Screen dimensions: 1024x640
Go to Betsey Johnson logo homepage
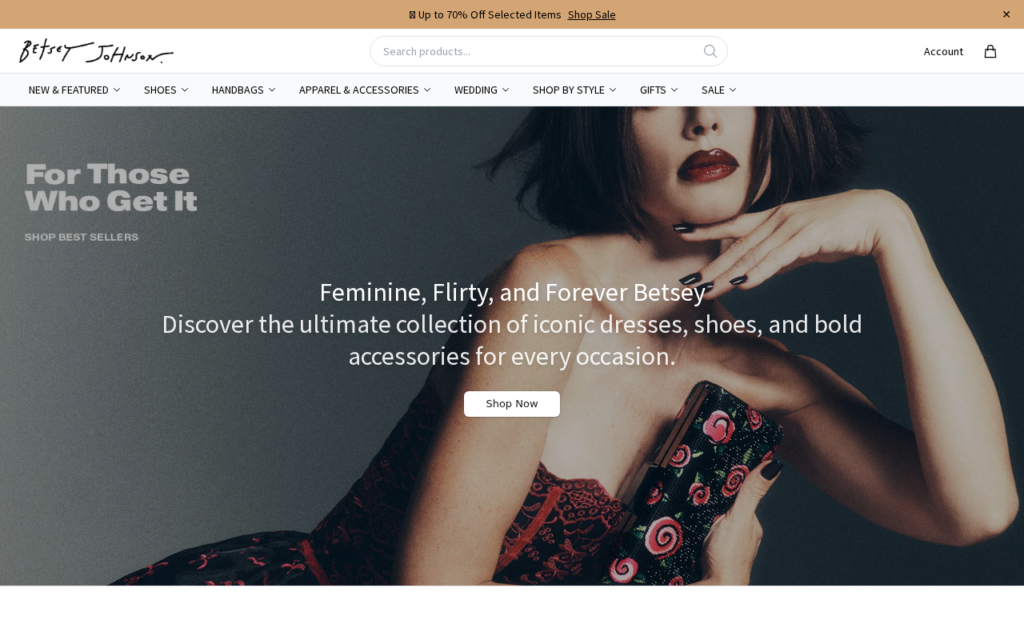point(96,51)
